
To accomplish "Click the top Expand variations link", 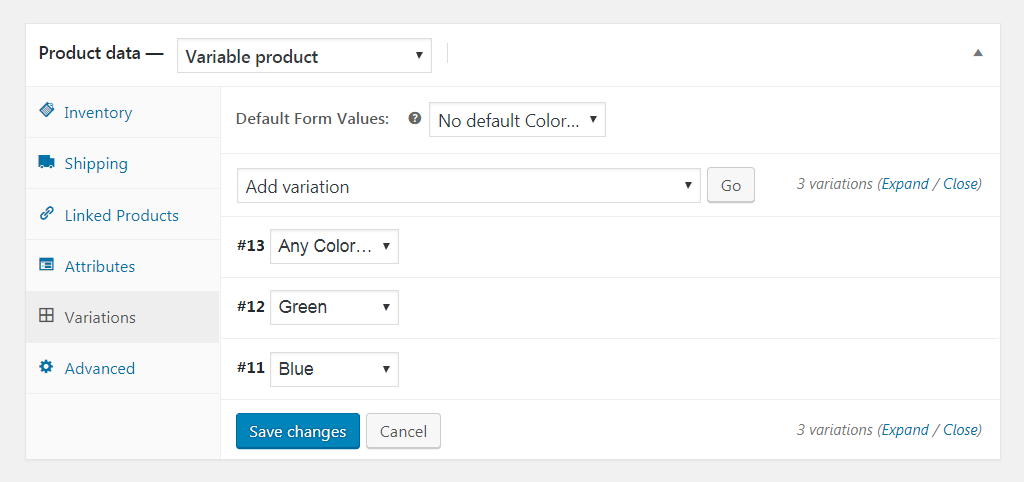I will point(905,184).
